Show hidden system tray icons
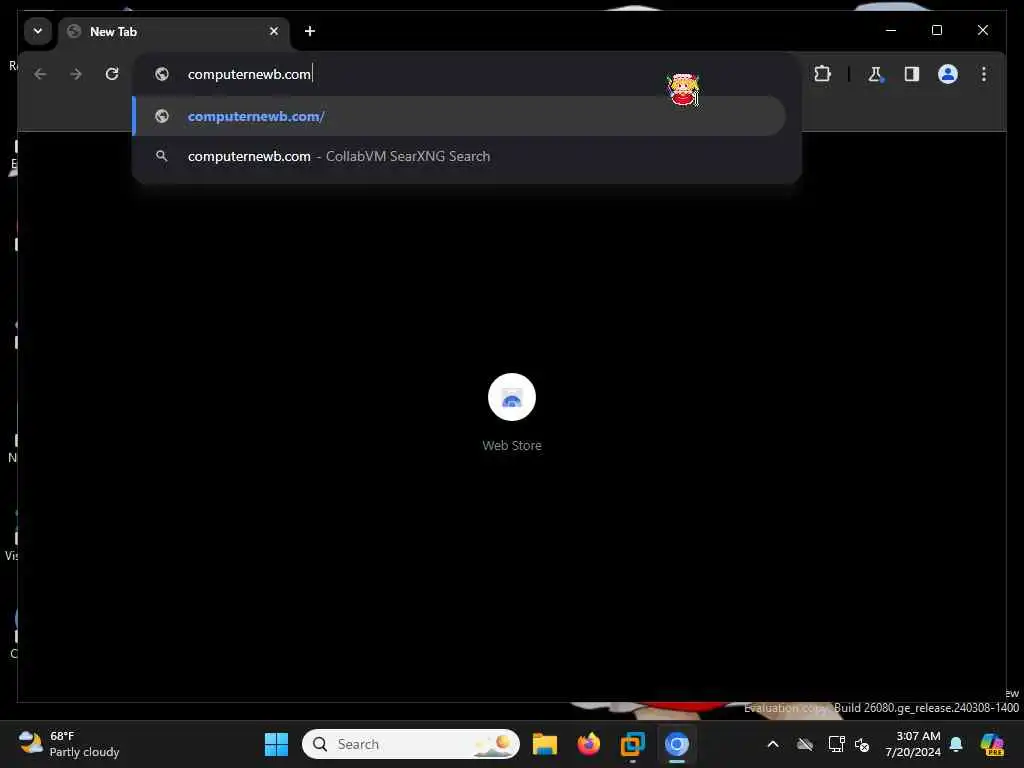 coord(773,744)
